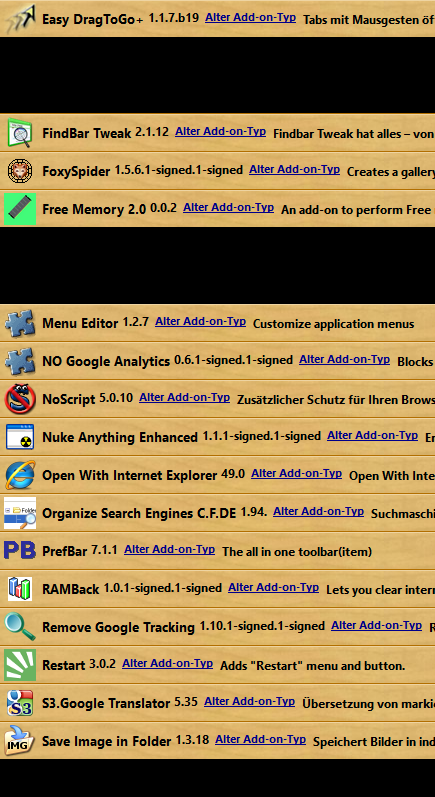Click the Easy DragToGo+ add-on icon

point(20,19)
